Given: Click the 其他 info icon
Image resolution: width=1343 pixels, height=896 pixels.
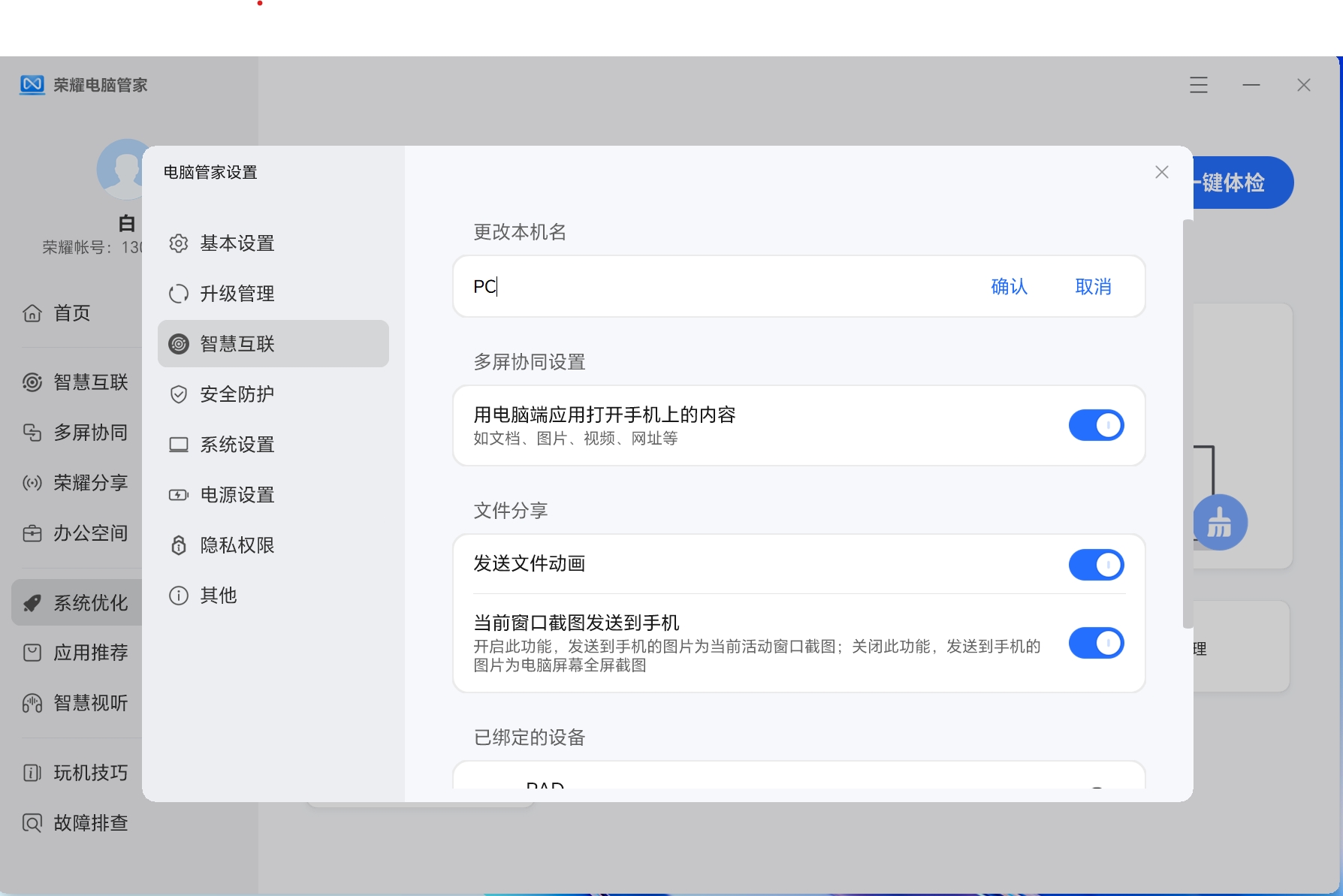Looking at the screenshot, I should [x=179, y=596].
